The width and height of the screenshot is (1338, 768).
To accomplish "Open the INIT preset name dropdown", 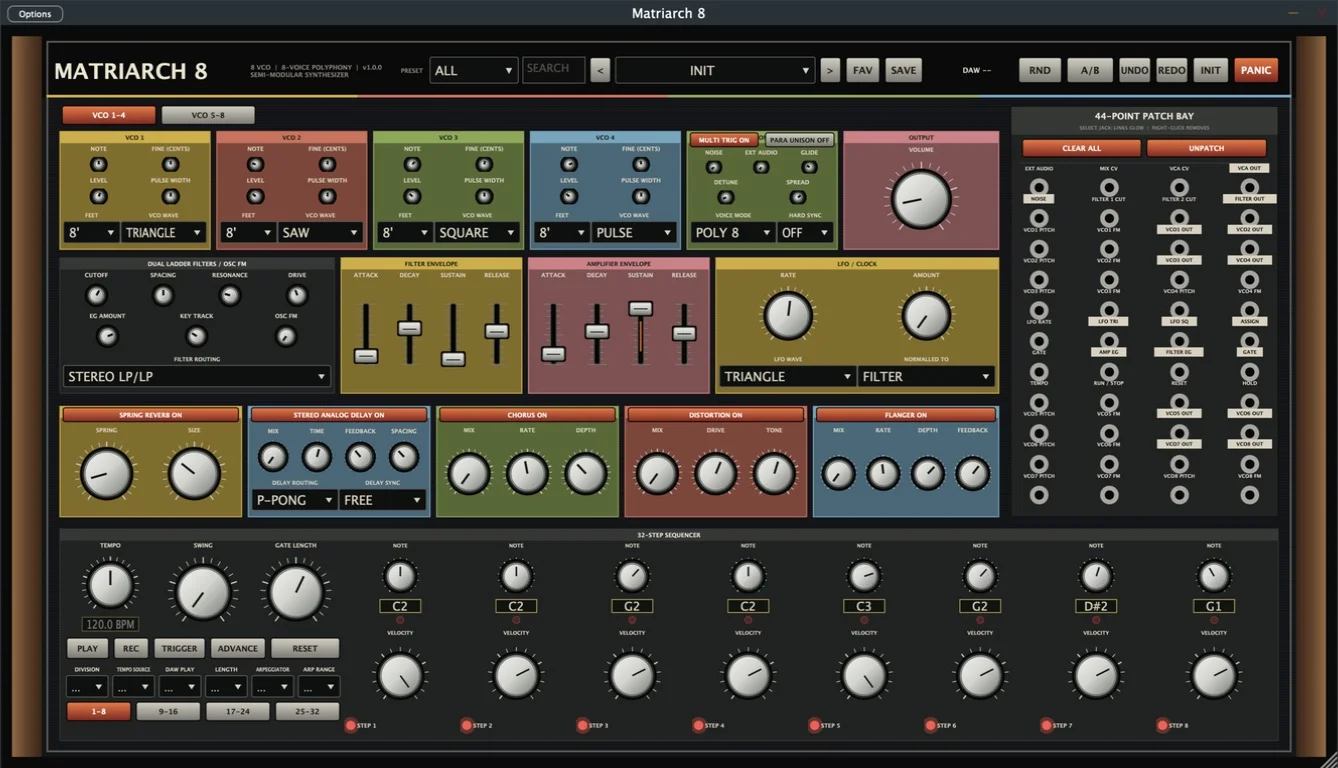I will tap(715, 70).
